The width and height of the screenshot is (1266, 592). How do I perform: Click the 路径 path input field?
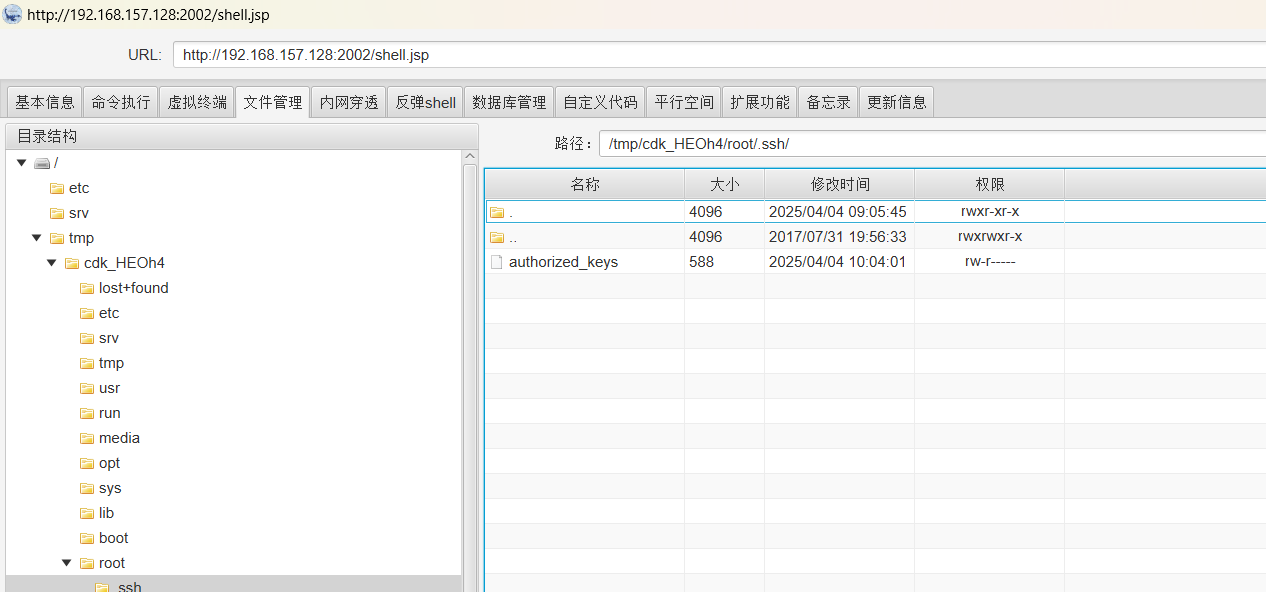pyautogui.click(x=932, y=143)
